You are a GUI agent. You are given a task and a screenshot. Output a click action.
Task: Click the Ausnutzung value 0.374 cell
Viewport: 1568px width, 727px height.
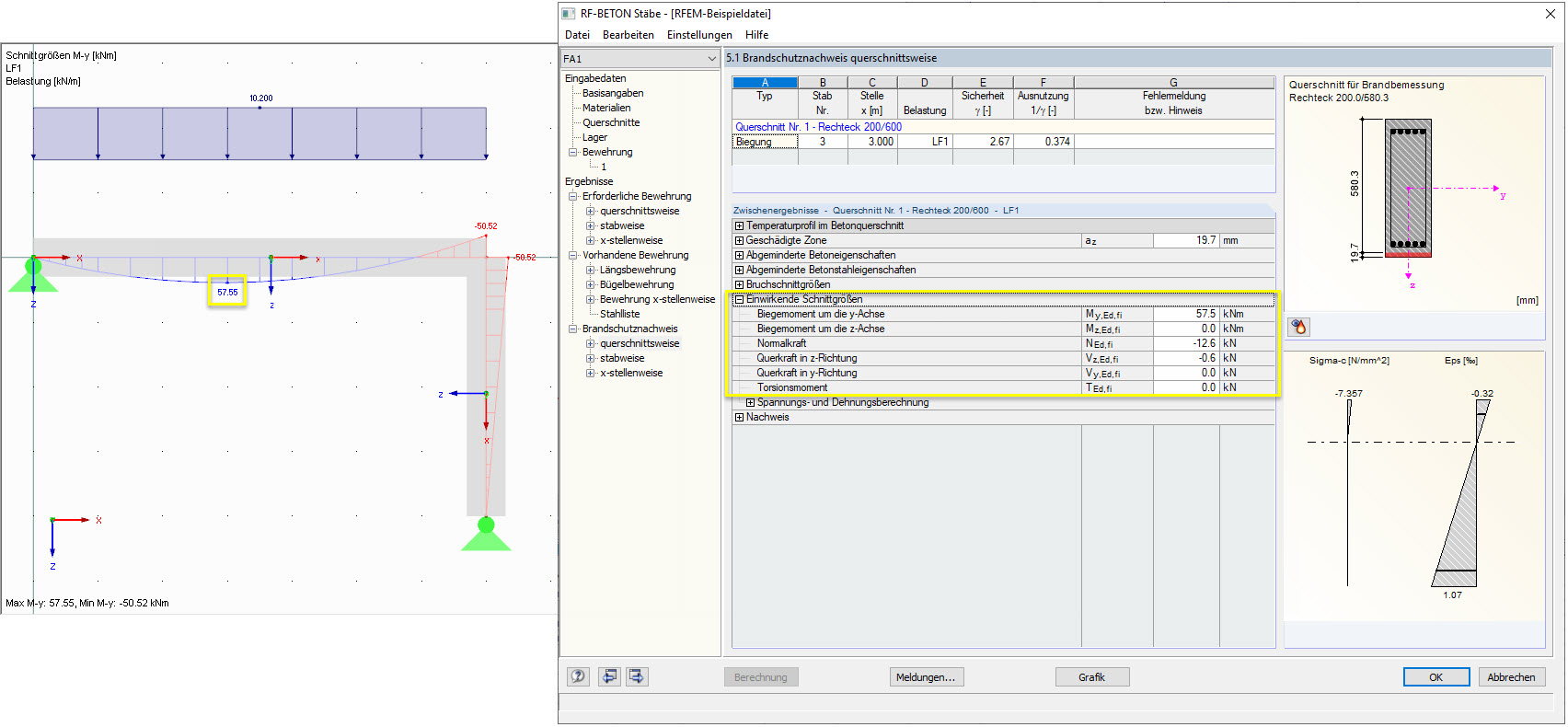pyautogui.click(x=1043, y=142)
